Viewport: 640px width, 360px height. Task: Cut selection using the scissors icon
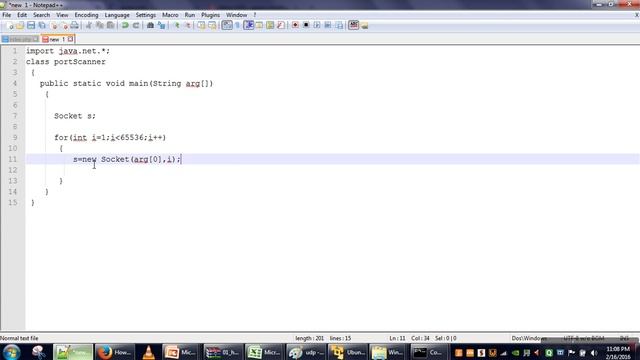[89, 25]
